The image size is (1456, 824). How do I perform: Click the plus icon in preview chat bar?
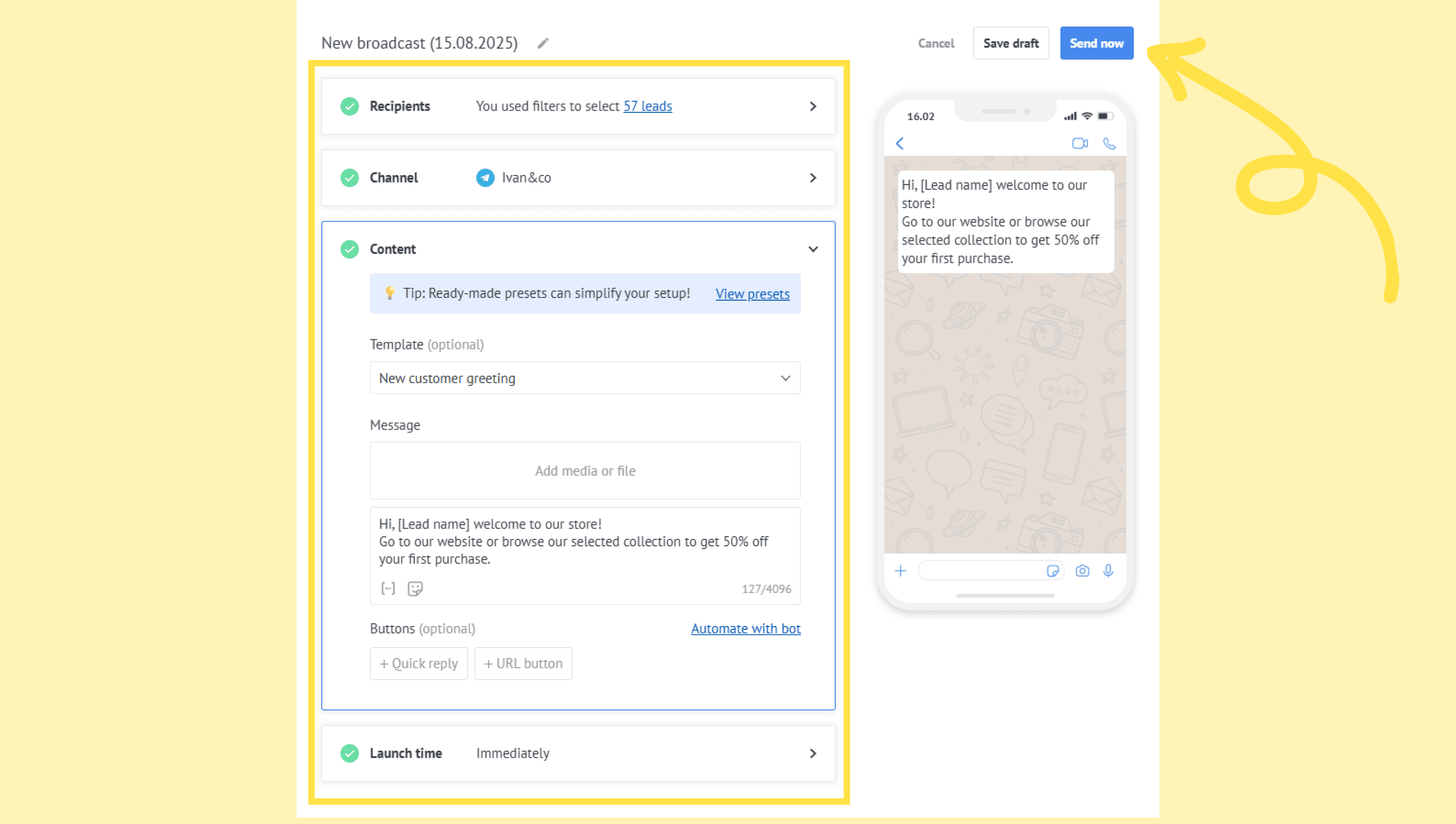point(900,570)
